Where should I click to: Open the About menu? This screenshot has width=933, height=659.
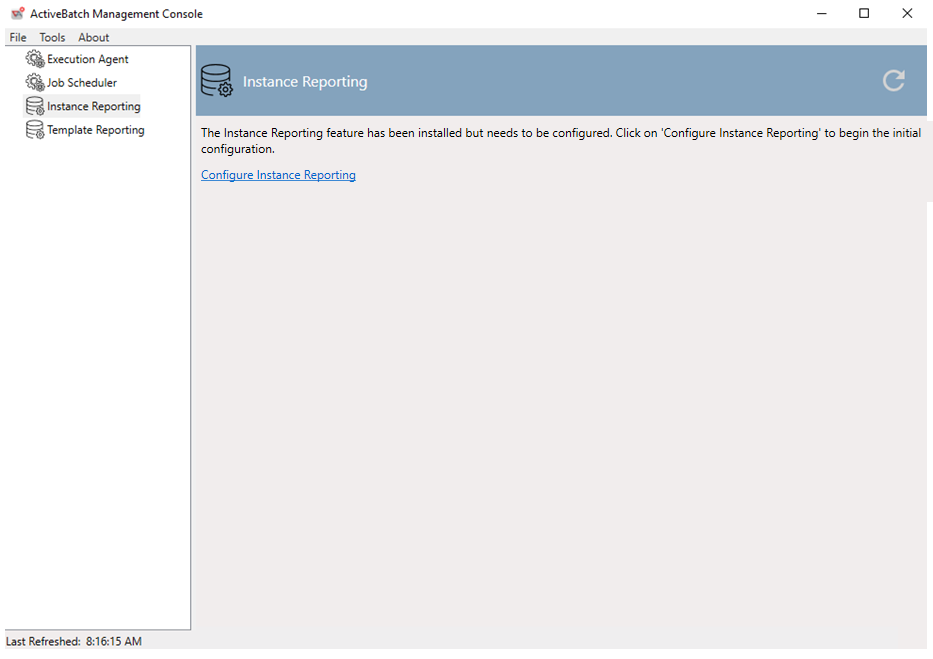click(93, 37)
